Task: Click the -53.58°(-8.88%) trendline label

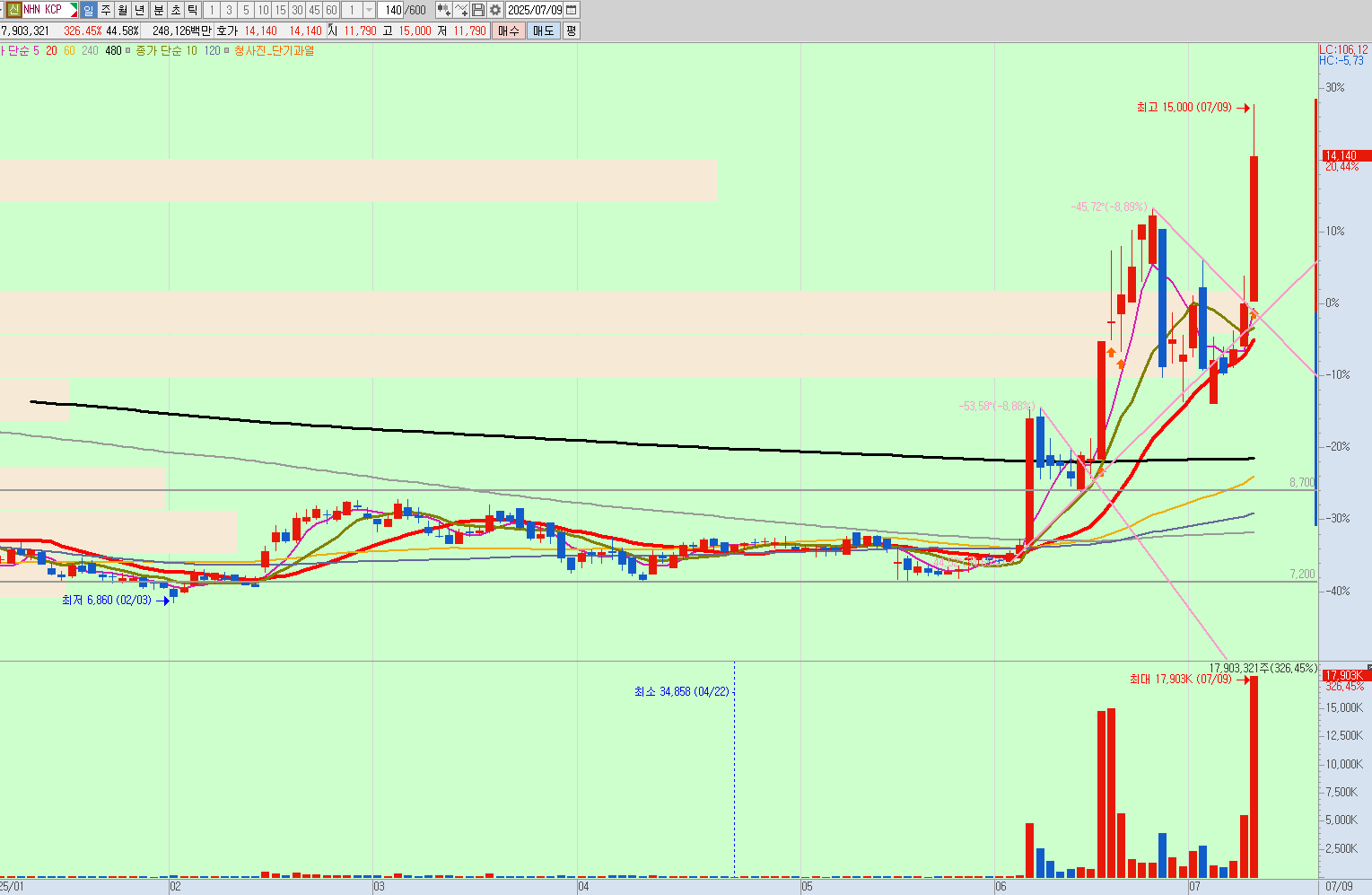Action: pos(997,406)
